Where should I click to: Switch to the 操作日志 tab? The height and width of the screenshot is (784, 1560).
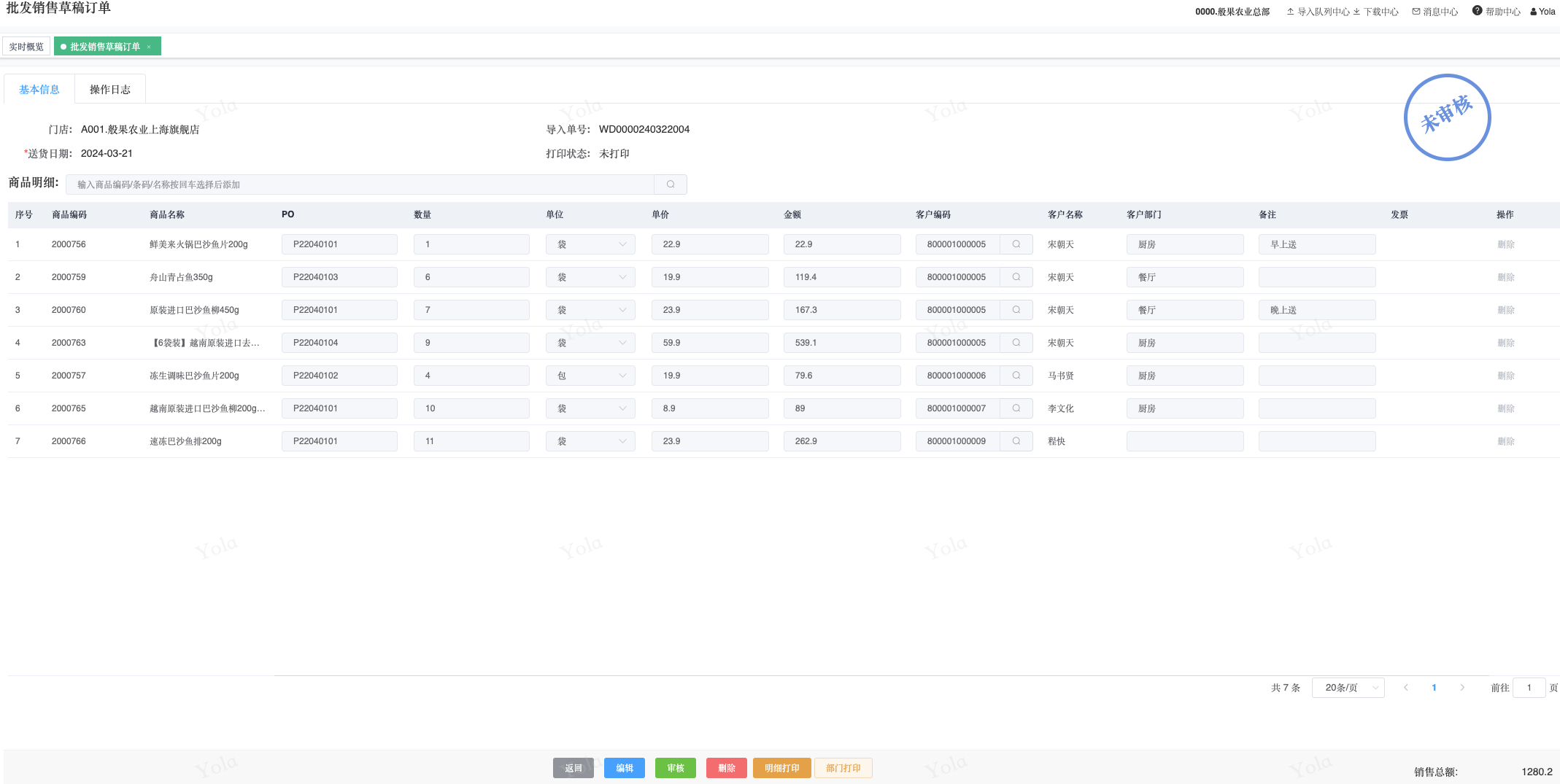[x=110, y=90]
